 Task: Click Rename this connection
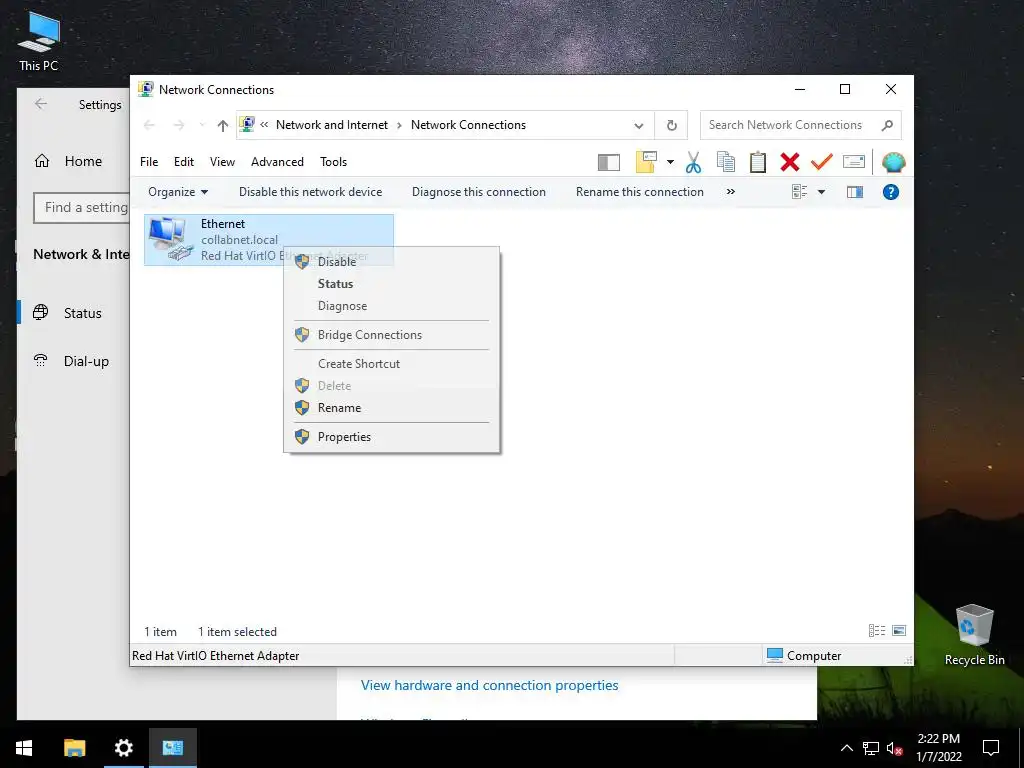click(x=639, y=192)
